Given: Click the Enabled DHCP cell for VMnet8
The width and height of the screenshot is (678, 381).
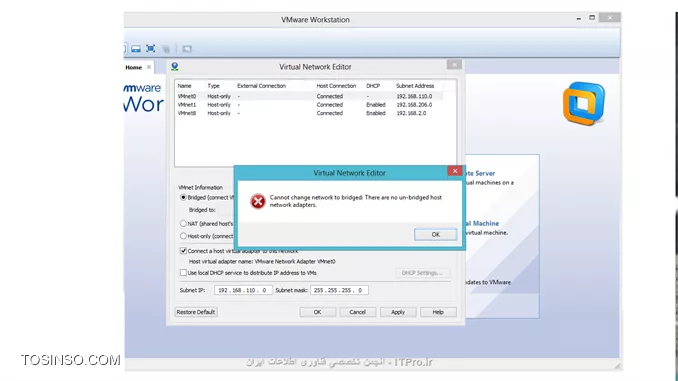Looking at the screenshot, I should click(376, 113).
